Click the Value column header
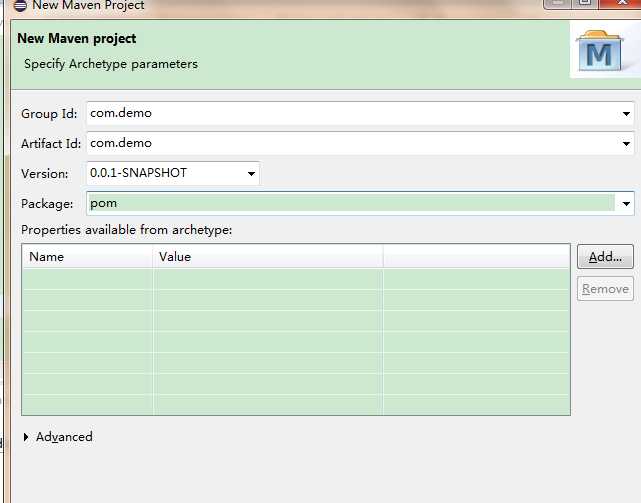 (x=268, y=256)
